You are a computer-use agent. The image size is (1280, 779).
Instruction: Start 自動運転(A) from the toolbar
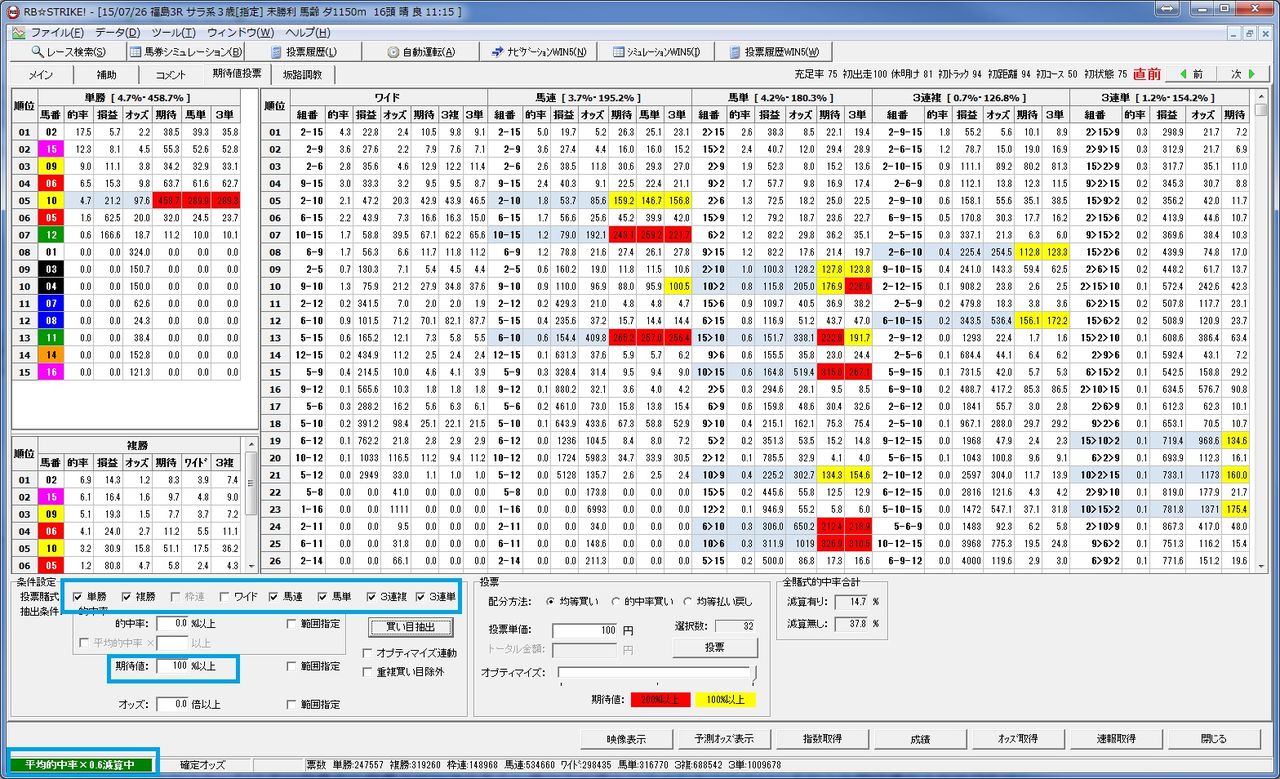[420, 52]
